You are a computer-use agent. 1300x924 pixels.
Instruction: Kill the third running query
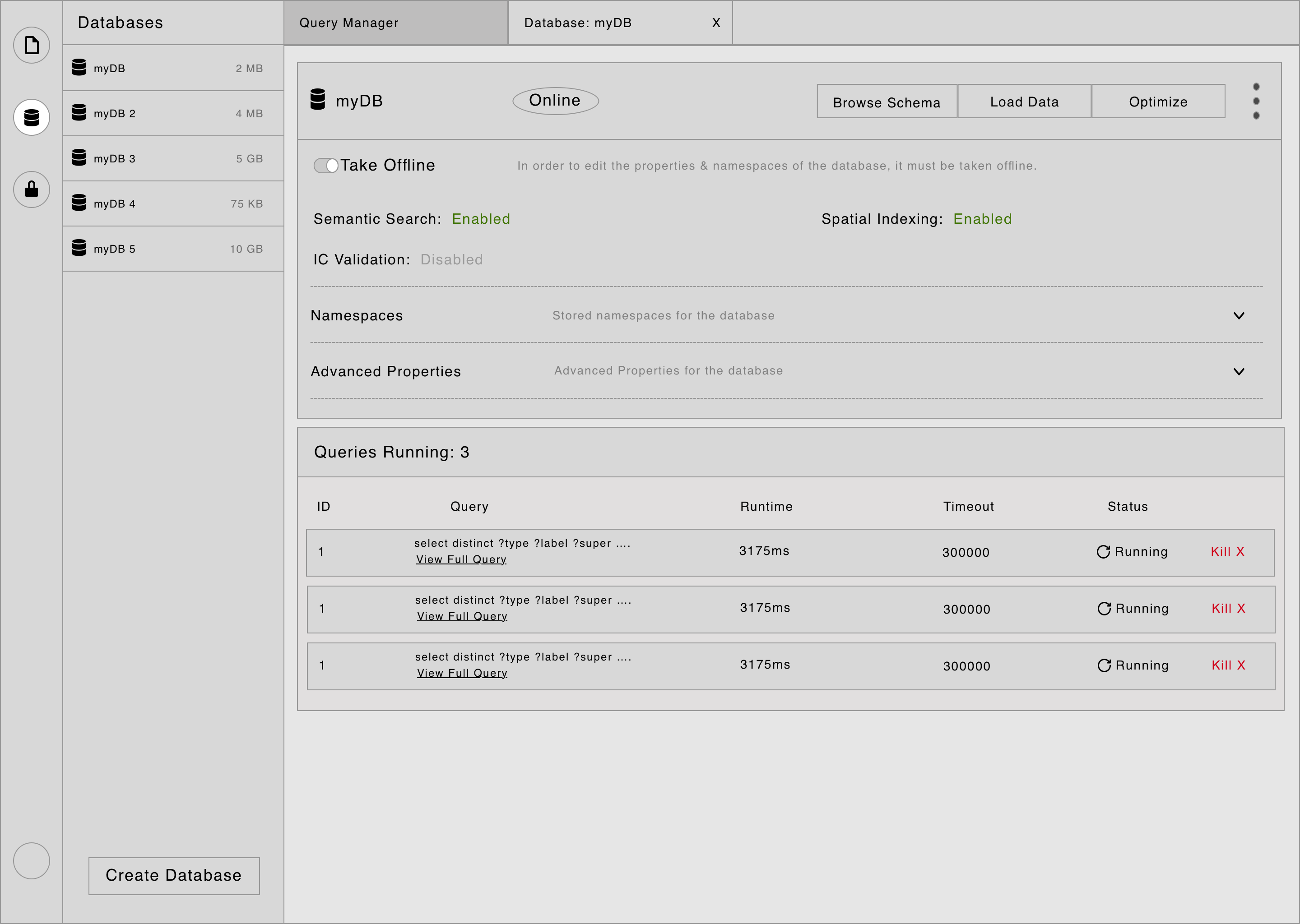(x=1227, y=665)
